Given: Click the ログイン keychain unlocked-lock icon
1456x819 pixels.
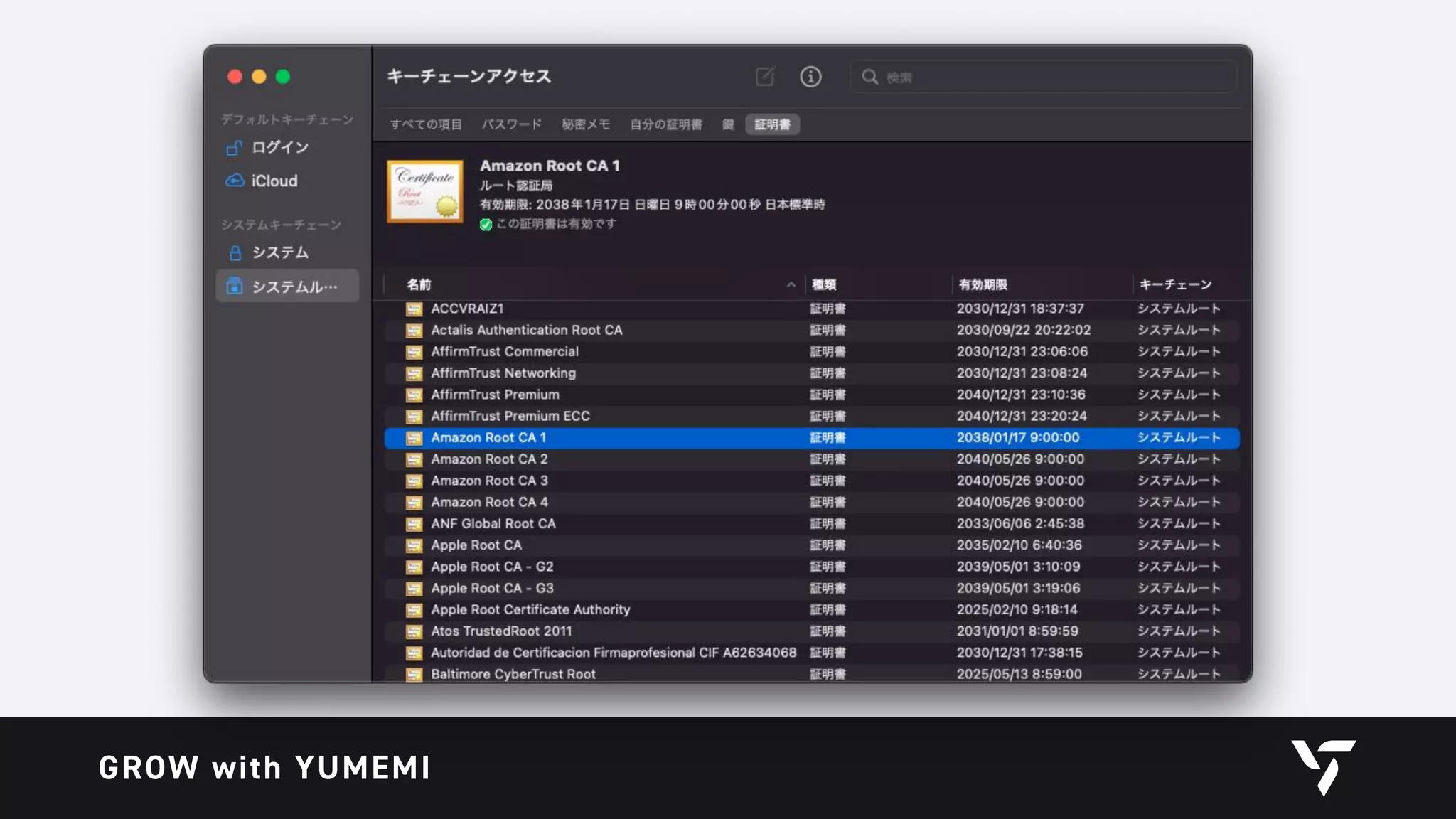Looking at the screenshot, I should tap(234, 147).
